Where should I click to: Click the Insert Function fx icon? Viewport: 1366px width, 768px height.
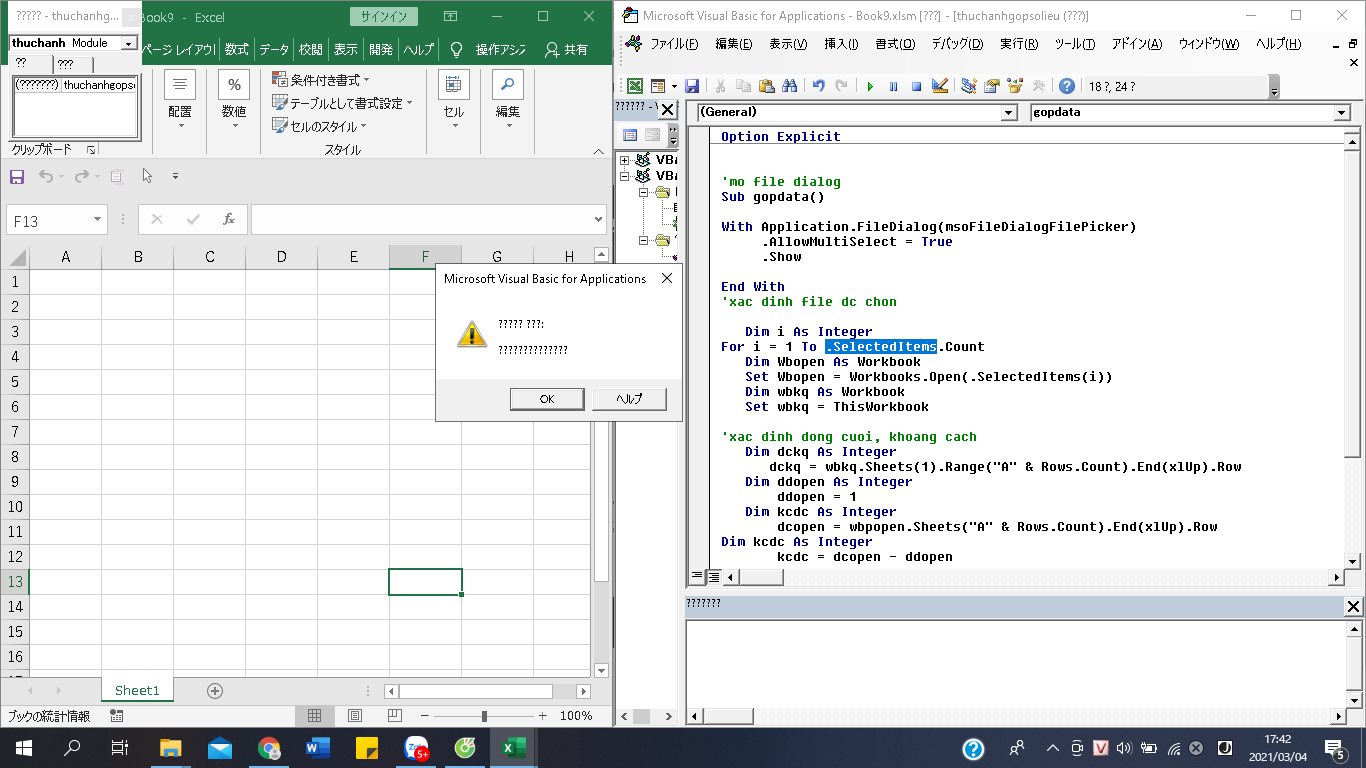[x=228, y=220]
